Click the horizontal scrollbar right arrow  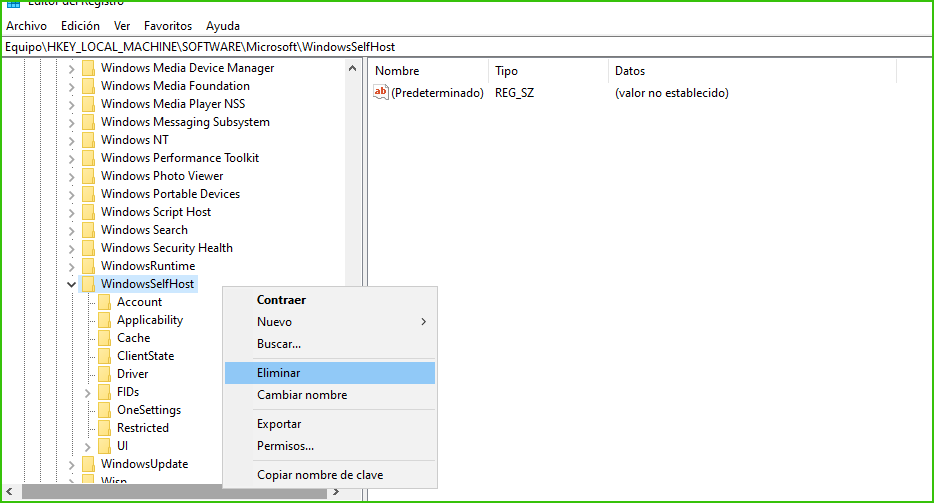tap(336, 492)
